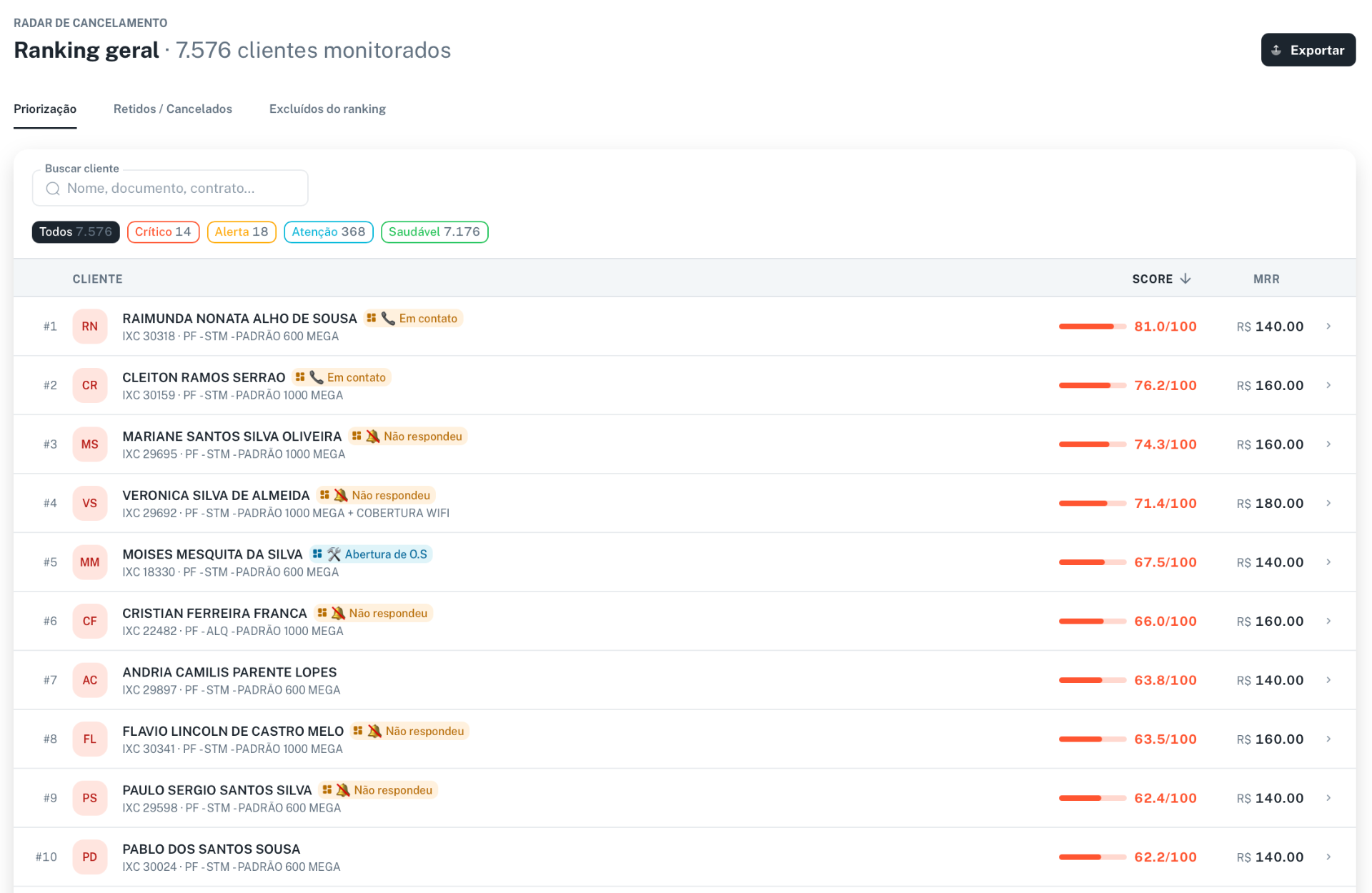Click the FL avatar for Flavio Lincoln
Viewport: 1372px width, 893px height.
pyautogui.click(x=89, y=739)
